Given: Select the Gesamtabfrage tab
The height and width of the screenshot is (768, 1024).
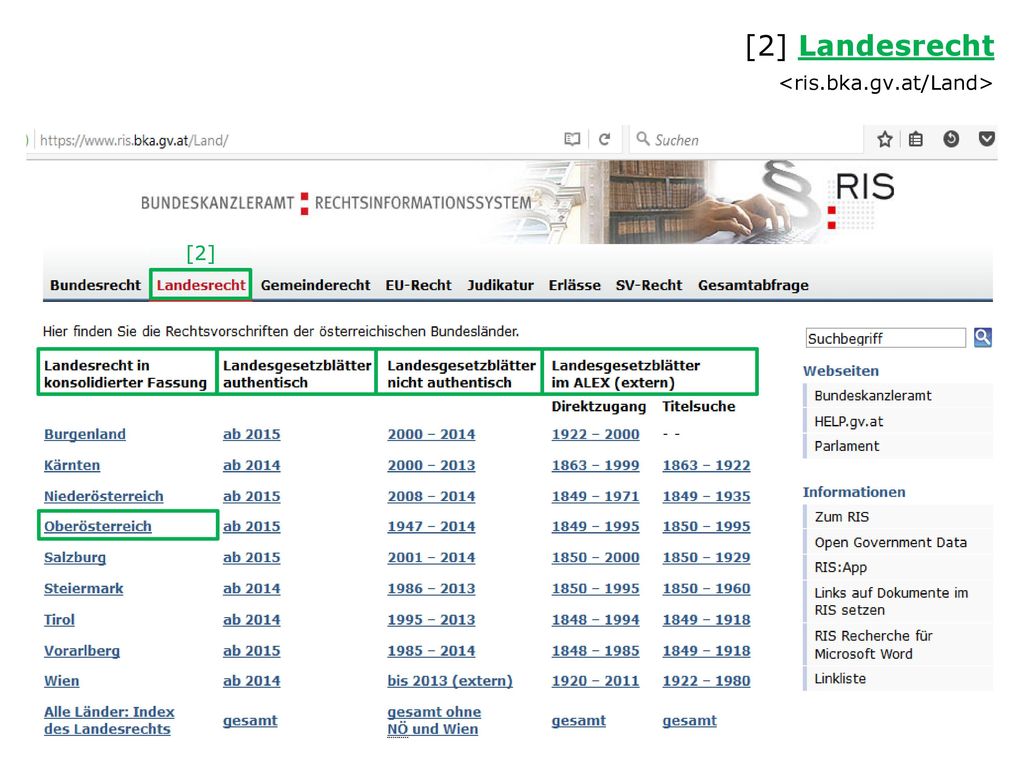Looking at the screenshot, I should coord(753,285).
